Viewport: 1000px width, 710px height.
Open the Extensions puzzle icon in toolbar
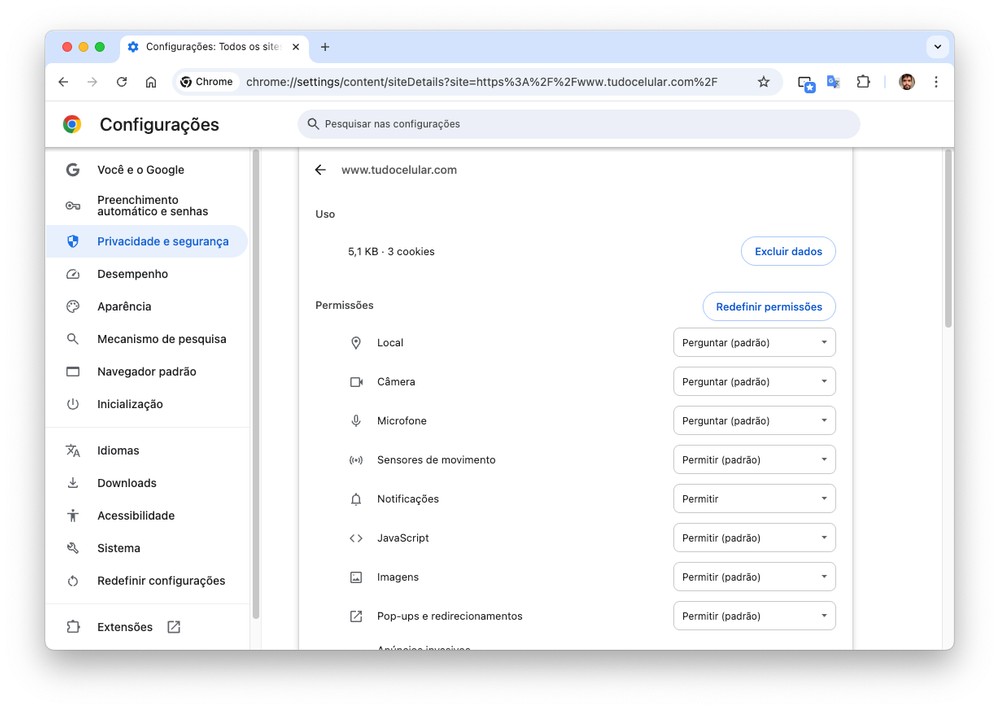click(x=863, y=82)
